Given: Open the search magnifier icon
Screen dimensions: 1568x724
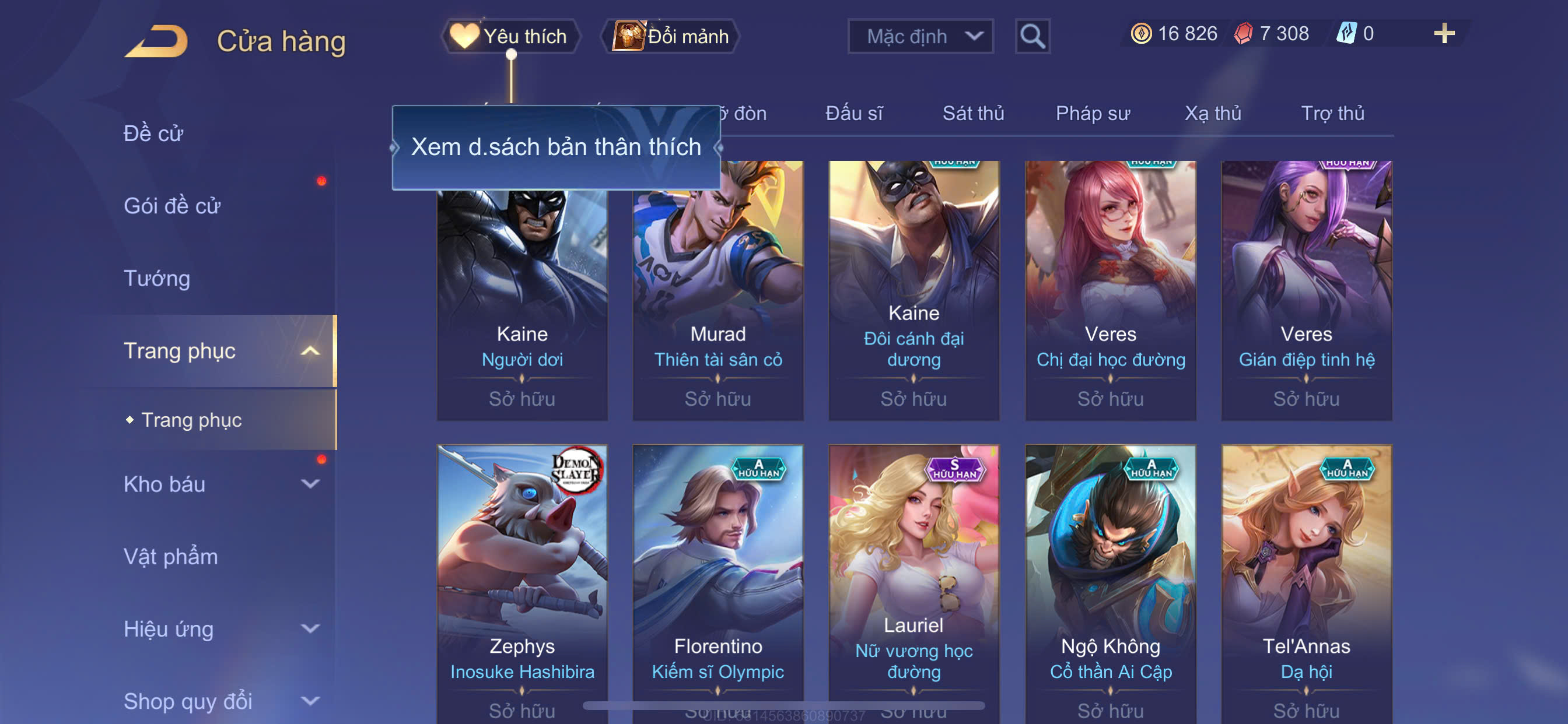Looking at the screenshot, I should click(x=1032, y=37).
